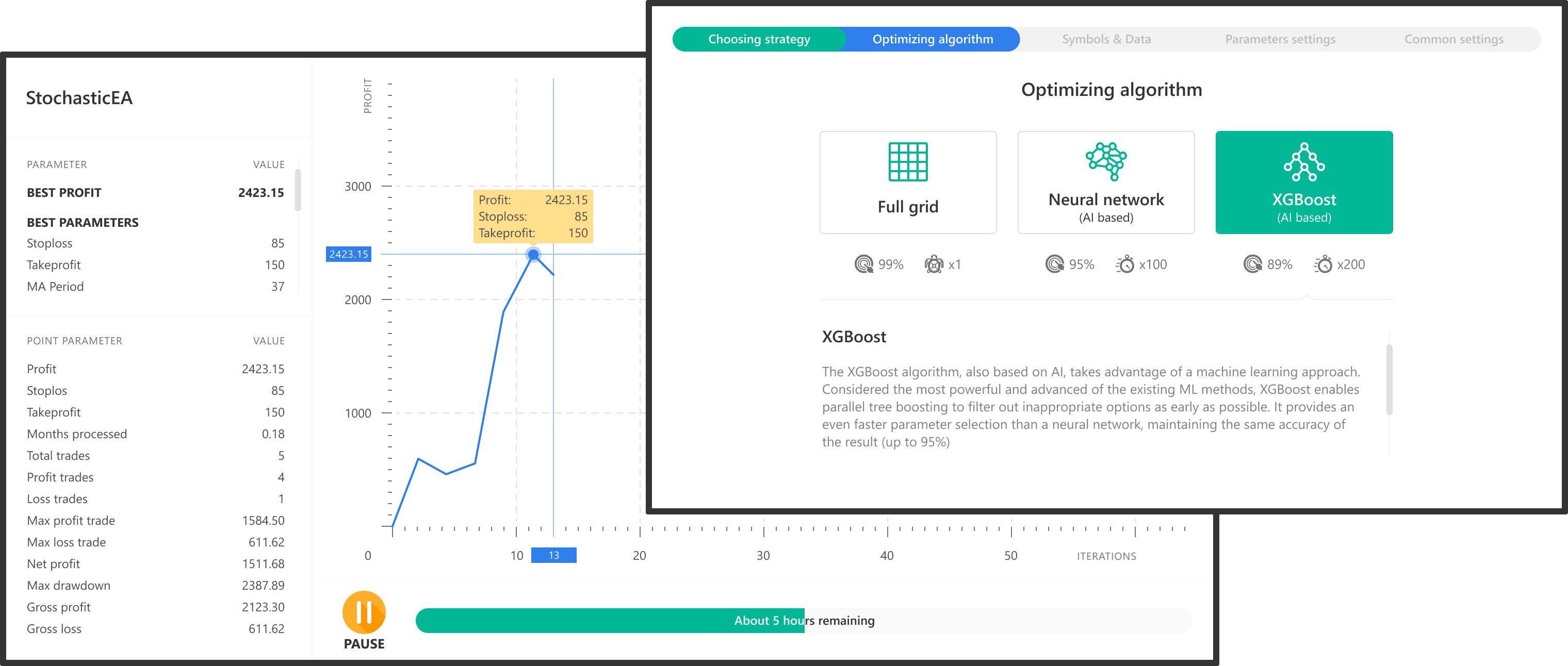
Task: Select the Neural network algorithm card
Action: [x=1106, y=182]
